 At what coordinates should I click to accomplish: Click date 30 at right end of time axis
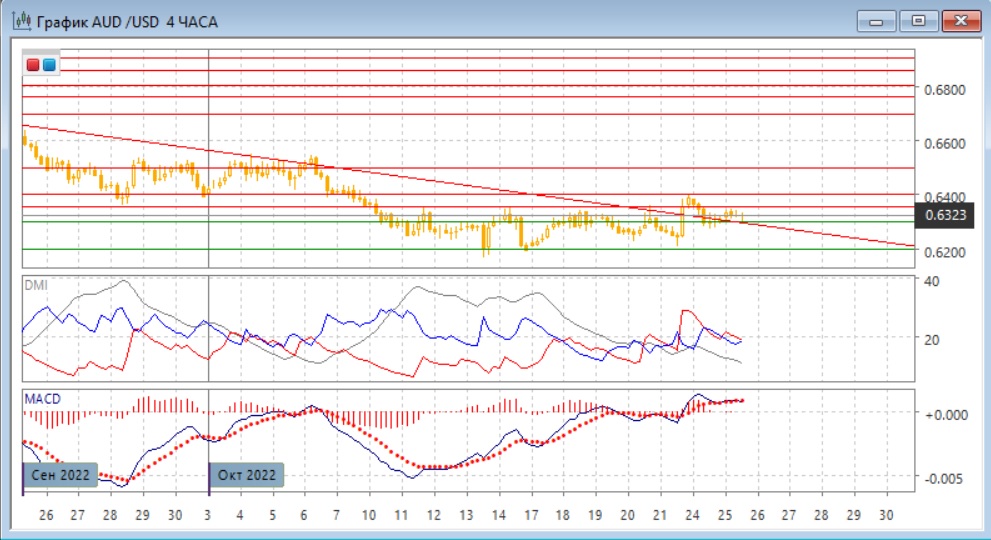point(884,515)
